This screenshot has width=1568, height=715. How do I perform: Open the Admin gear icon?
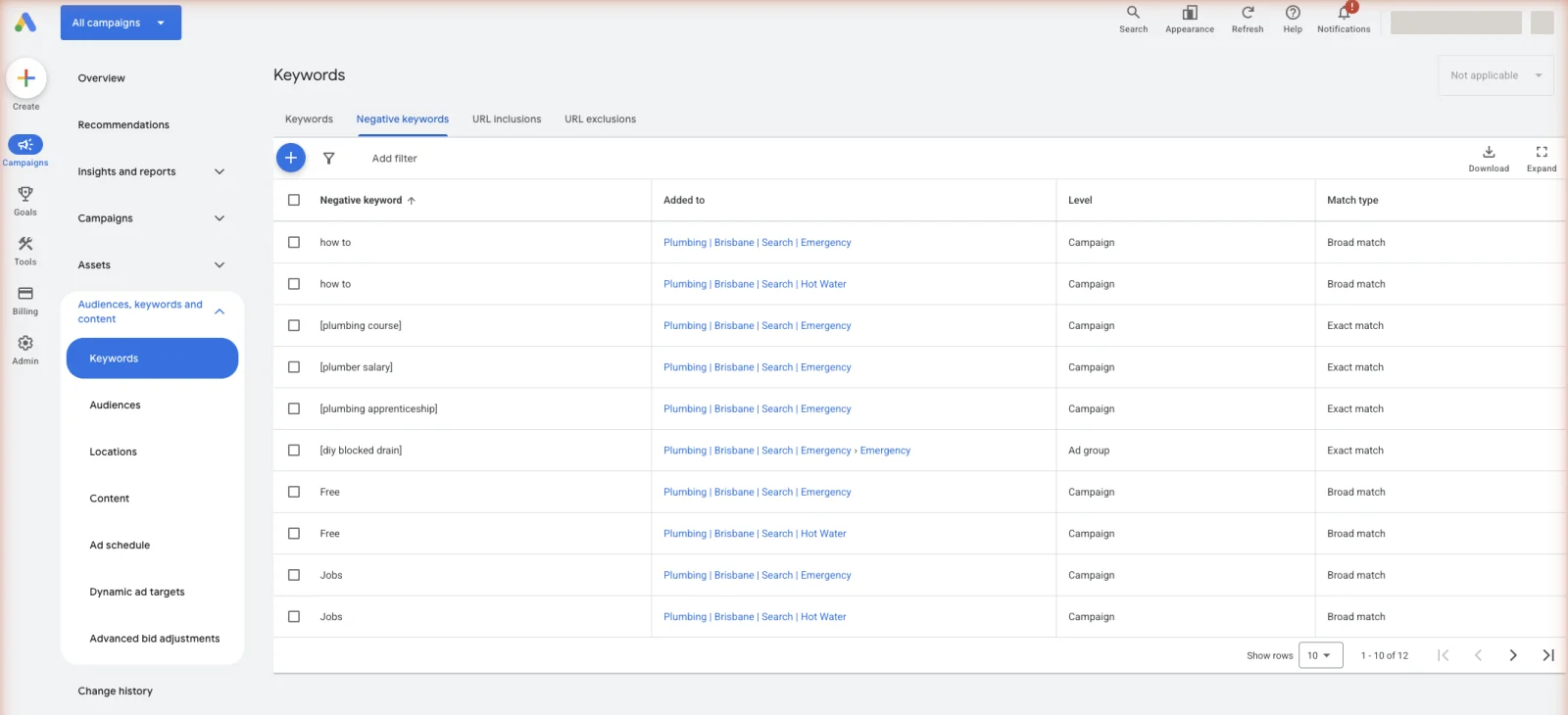click(x=25, y=343)
